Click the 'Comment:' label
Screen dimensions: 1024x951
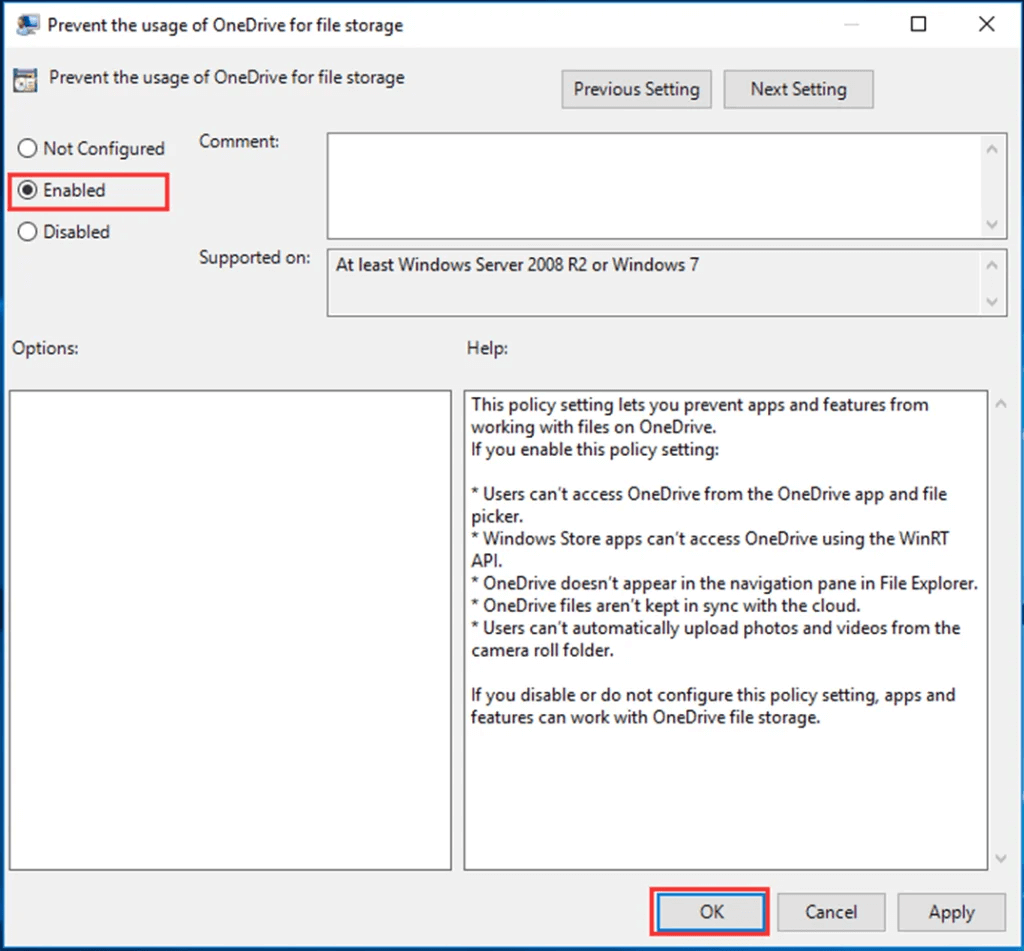pyautogui.click(x=239, y=141)
